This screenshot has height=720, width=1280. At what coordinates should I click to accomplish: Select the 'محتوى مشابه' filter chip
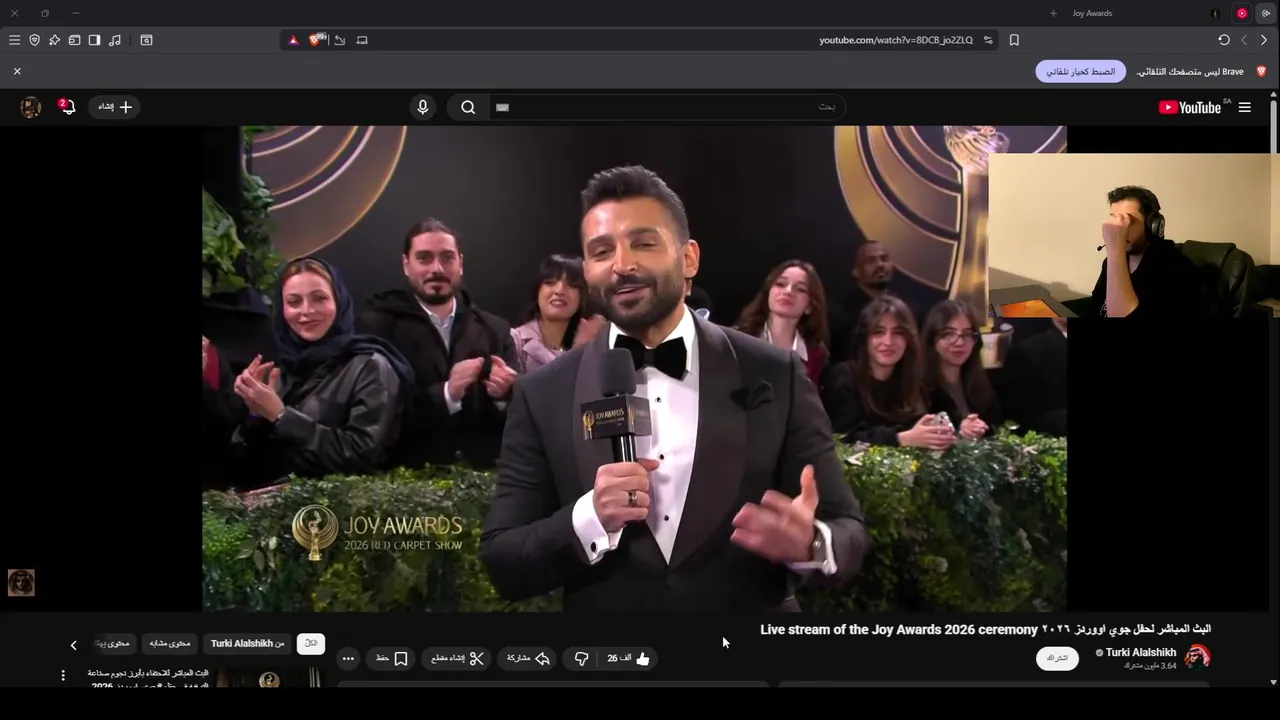170,643
